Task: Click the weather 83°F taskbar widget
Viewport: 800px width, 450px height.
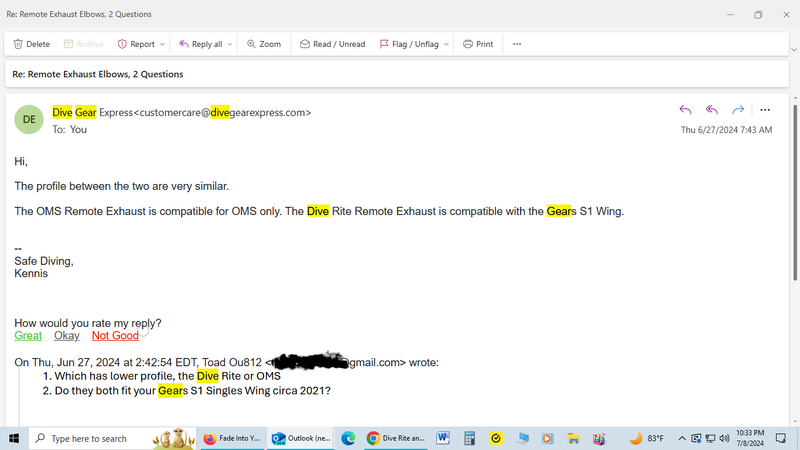Action: pos(647,438)
